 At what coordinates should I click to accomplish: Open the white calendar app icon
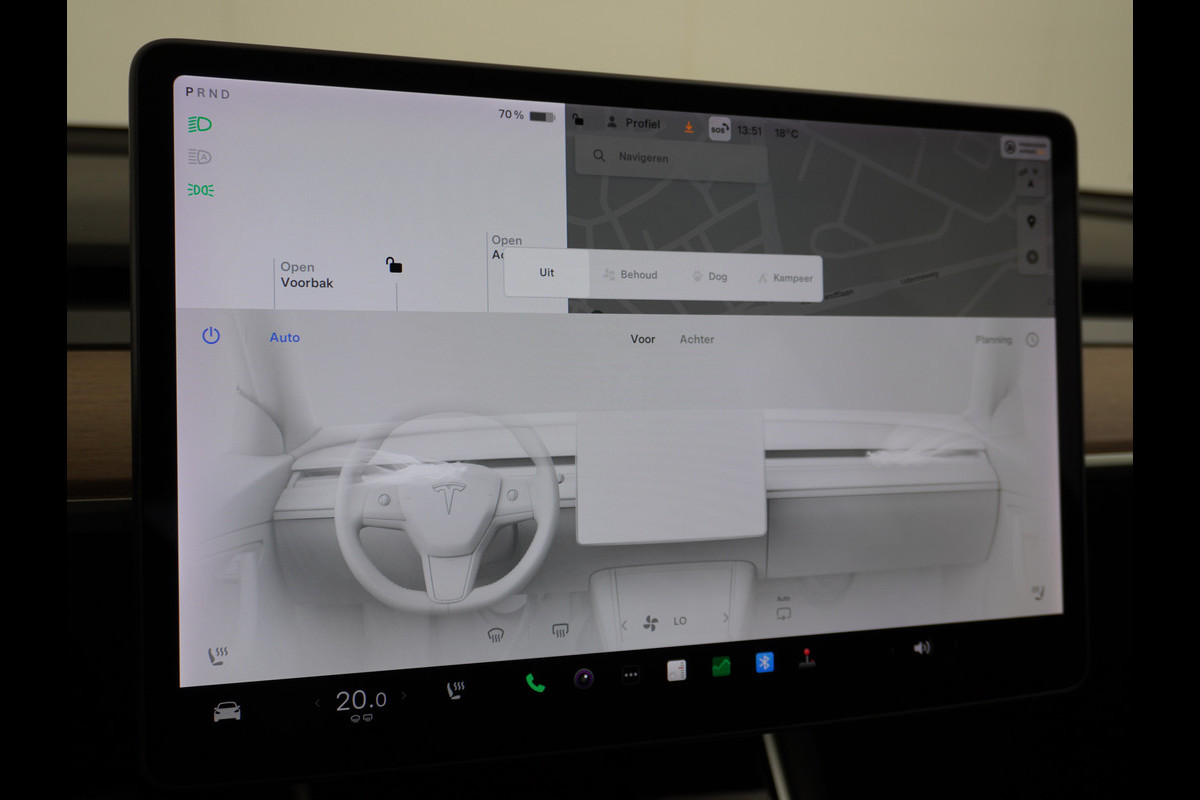(677, 670)
